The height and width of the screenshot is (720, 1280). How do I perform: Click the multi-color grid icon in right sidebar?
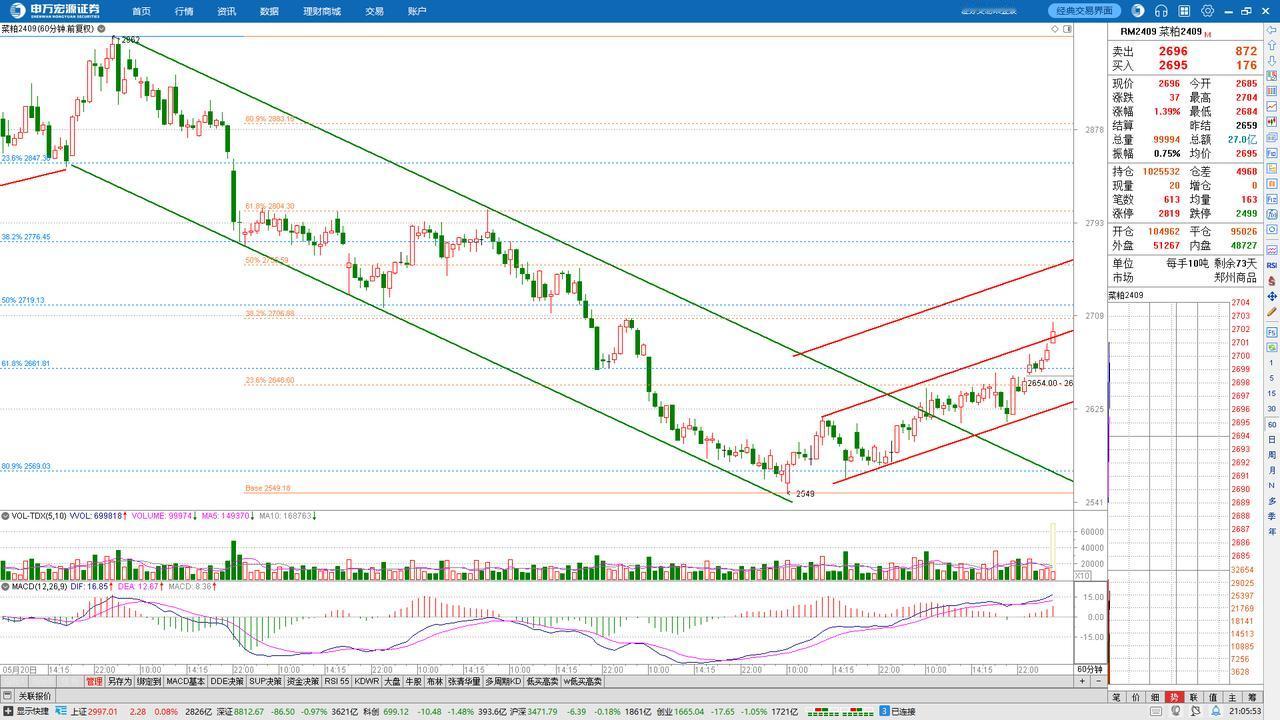tap(1271, 74)
